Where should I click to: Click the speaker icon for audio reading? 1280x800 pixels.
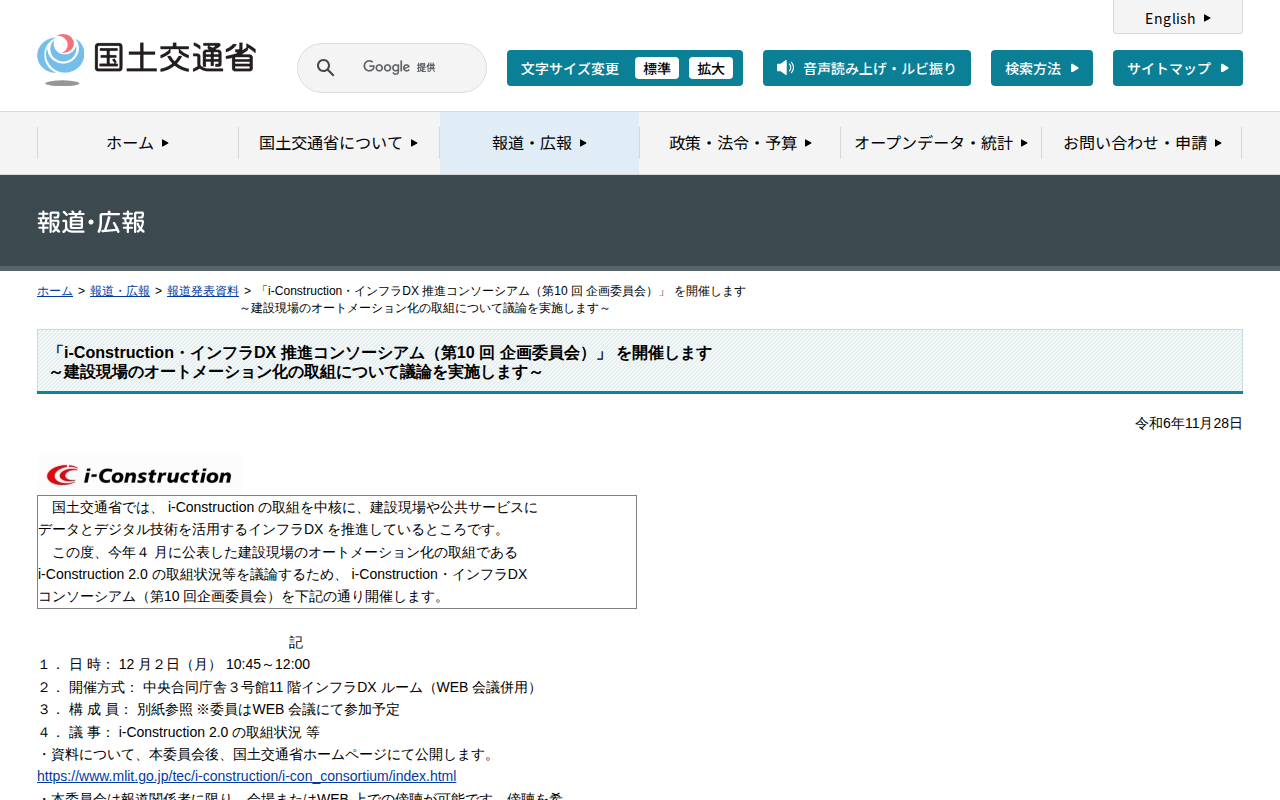(x=785, y=68)
